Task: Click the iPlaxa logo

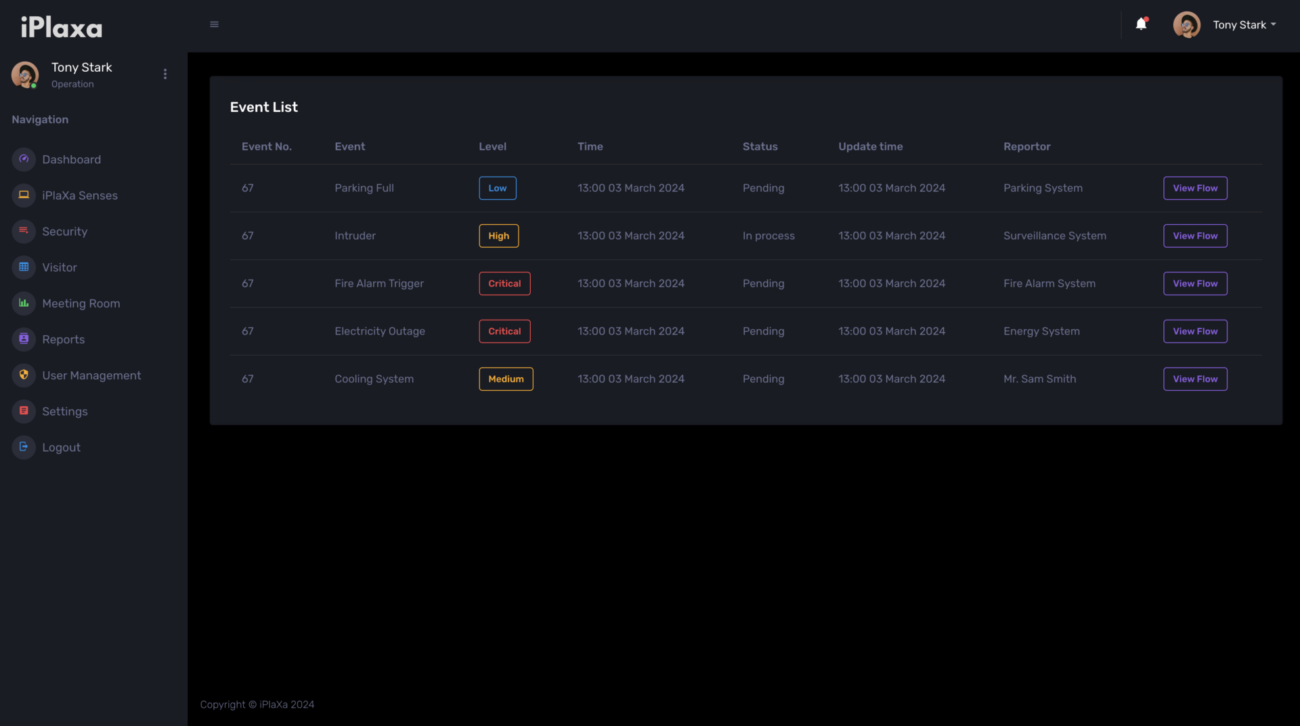Action: [x=61, y=27]
